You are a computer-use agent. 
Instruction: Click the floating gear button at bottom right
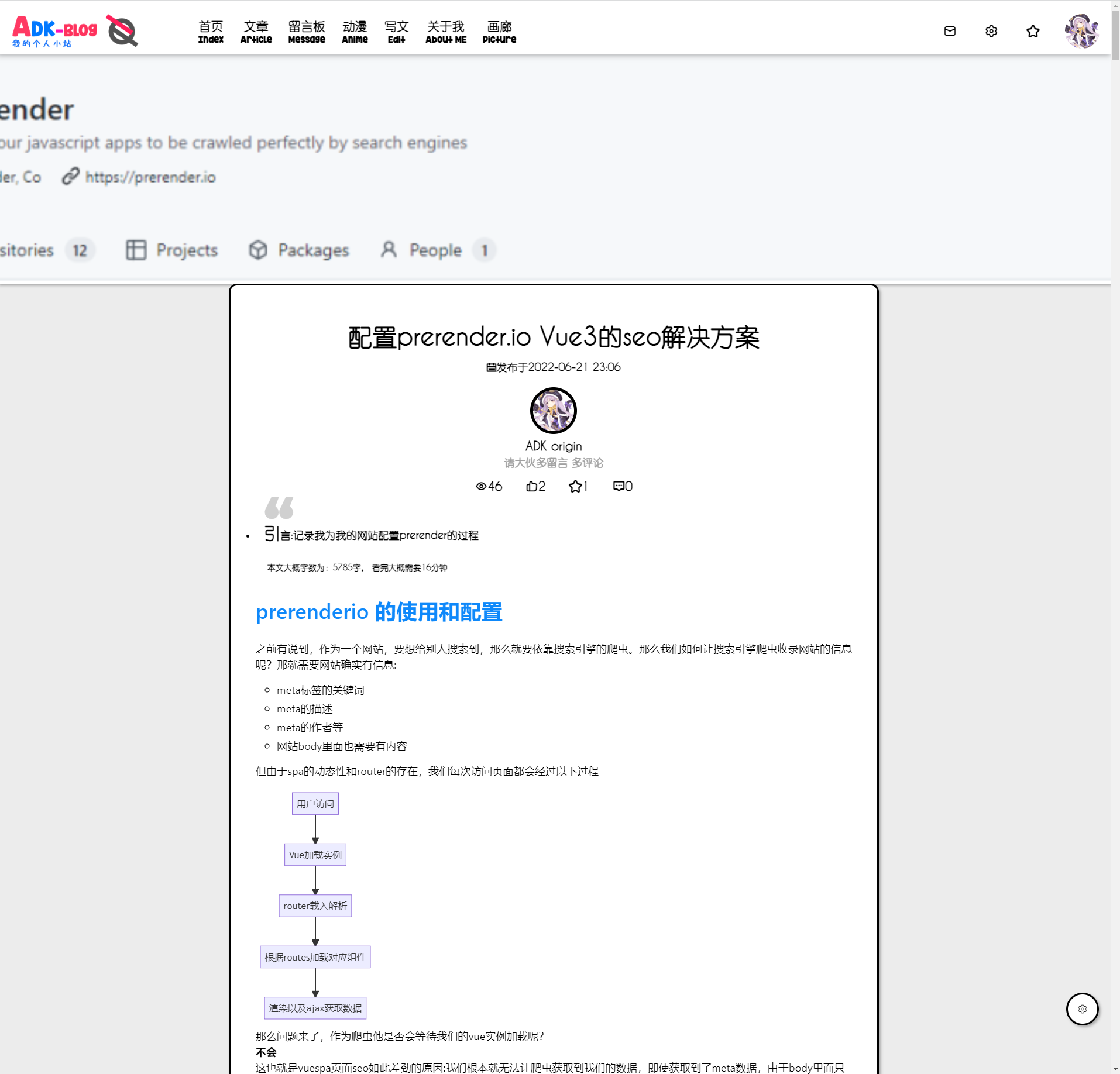click(1083, 1009)
